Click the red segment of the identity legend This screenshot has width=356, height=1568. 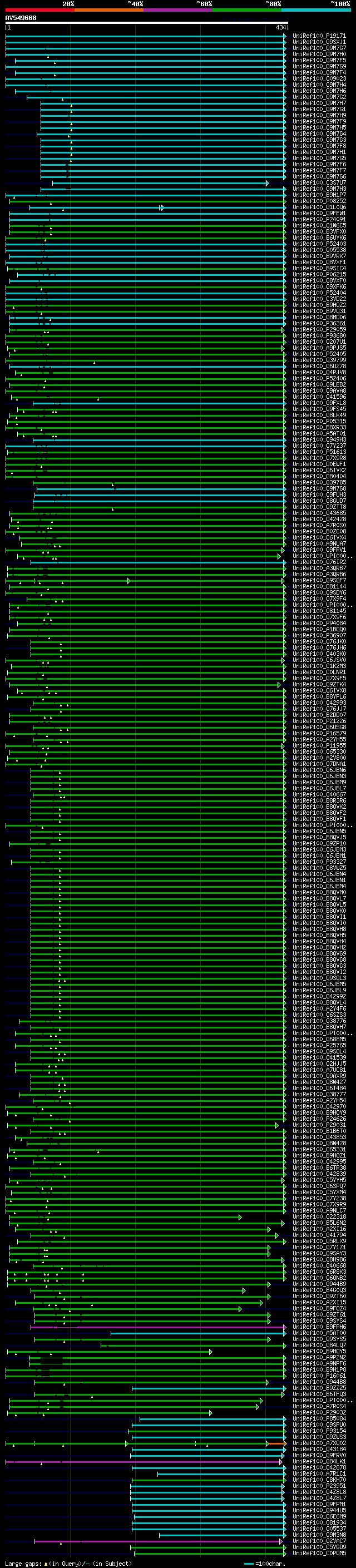pos(39,10)
